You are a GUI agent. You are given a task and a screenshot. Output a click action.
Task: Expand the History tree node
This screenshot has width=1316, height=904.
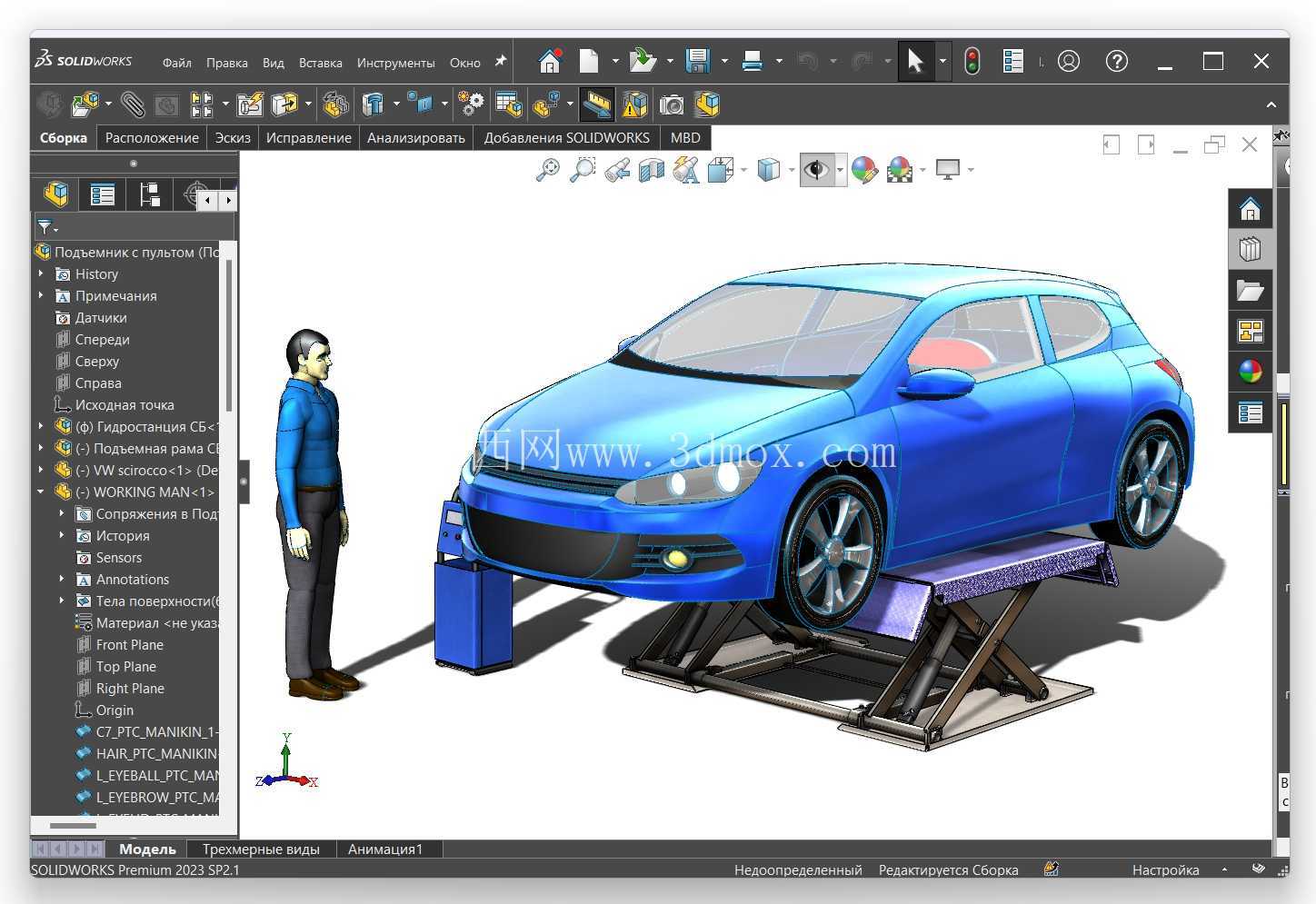[x=41, y=273]
